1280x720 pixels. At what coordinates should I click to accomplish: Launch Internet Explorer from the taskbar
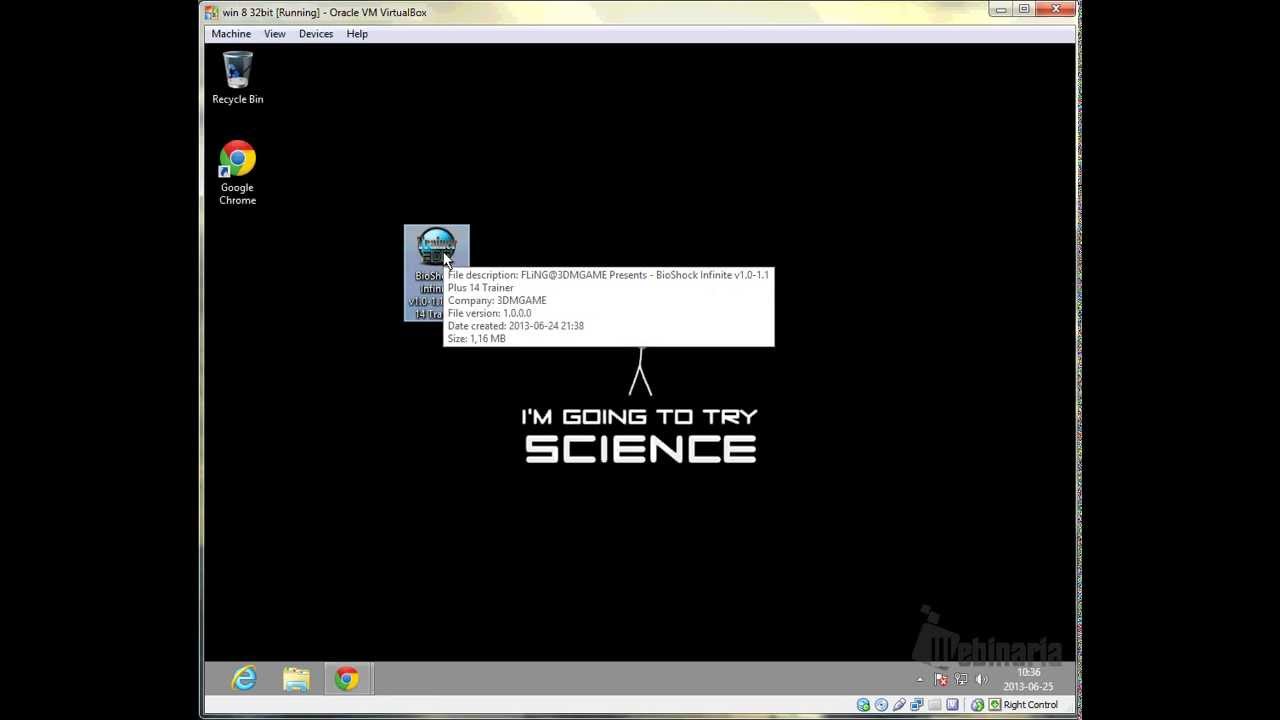pos(244,679)
